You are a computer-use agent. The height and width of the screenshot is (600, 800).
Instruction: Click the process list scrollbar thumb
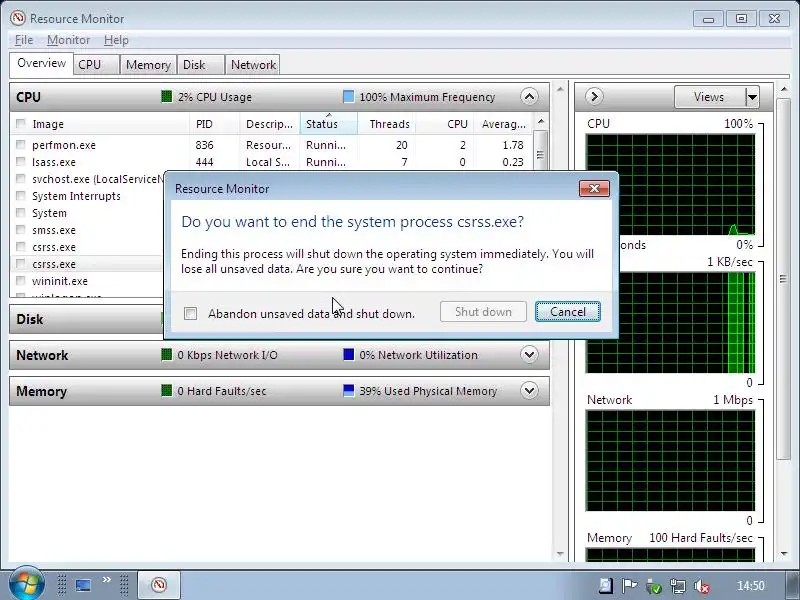[x=541, y=154]
